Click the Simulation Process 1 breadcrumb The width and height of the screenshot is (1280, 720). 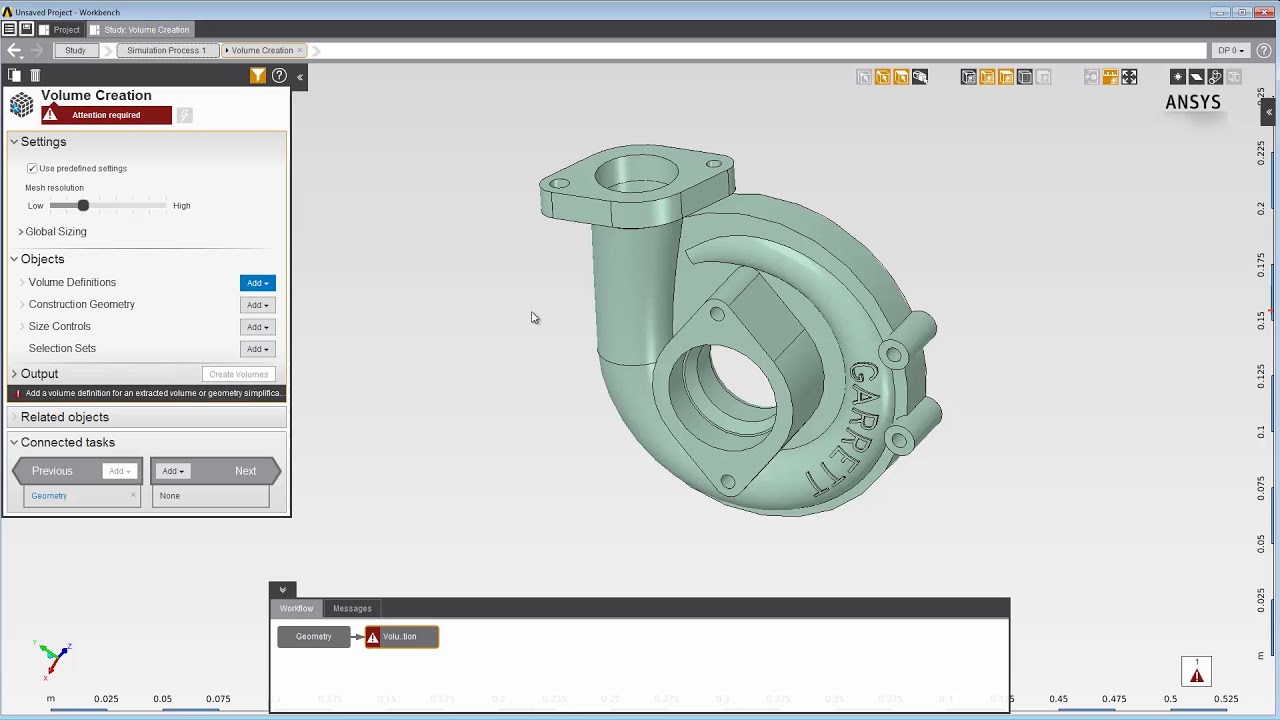[x=167, y=50]
